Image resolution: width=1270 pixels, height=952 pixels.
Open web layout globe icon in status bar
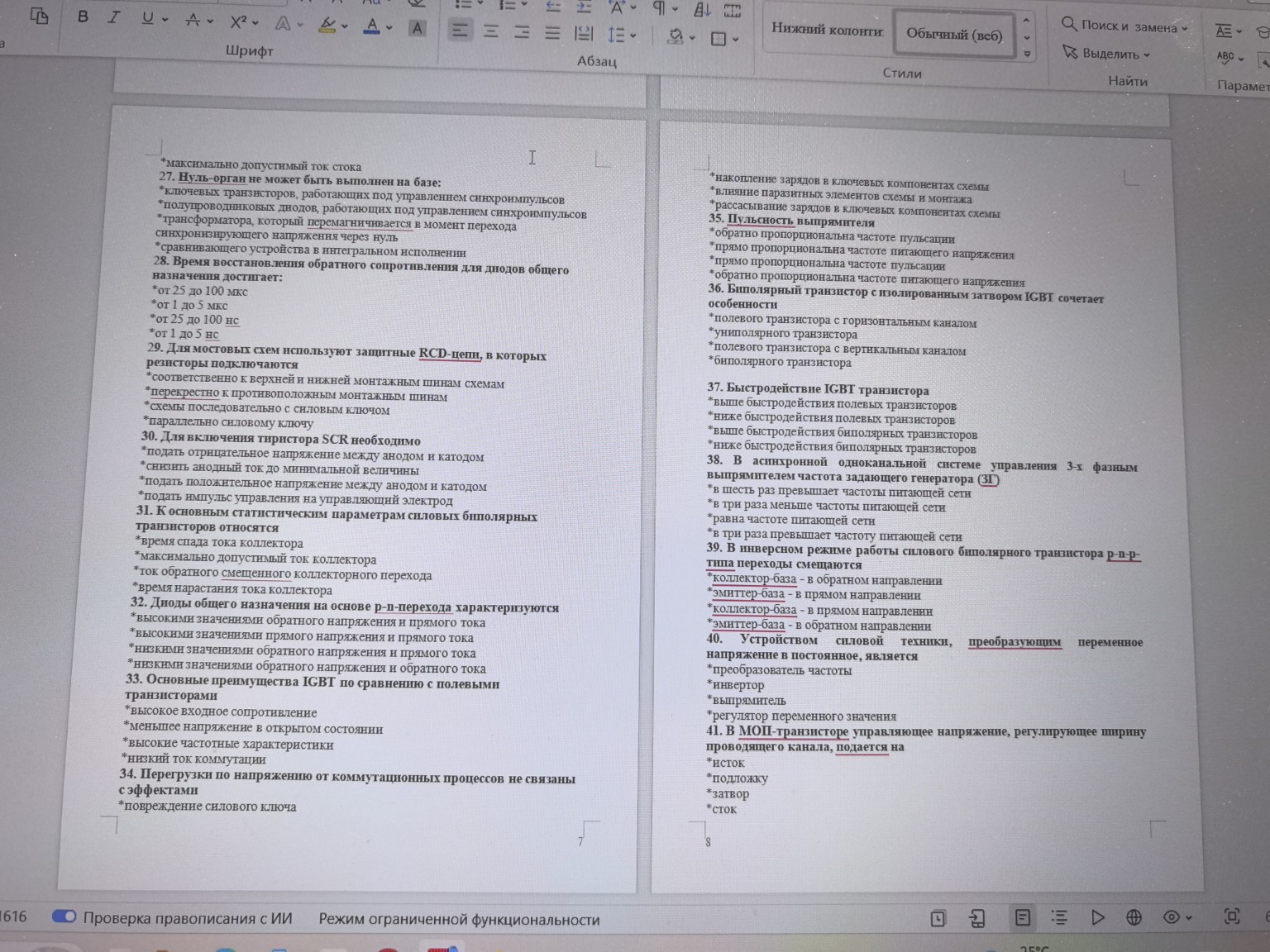tap(1134, 917)
